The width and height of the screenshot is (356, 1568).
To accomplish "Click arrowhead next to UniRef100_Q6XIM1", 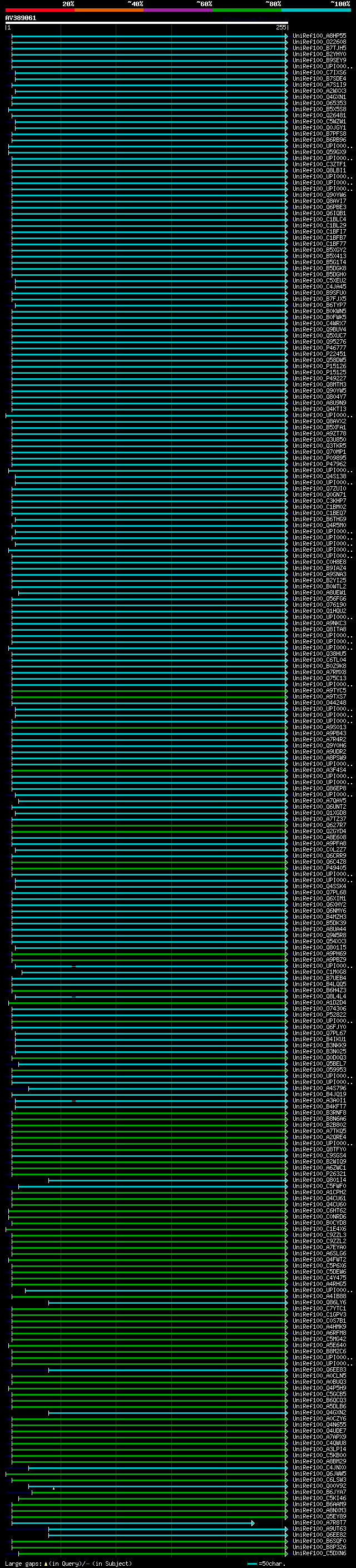I will [x=286, y=899].
